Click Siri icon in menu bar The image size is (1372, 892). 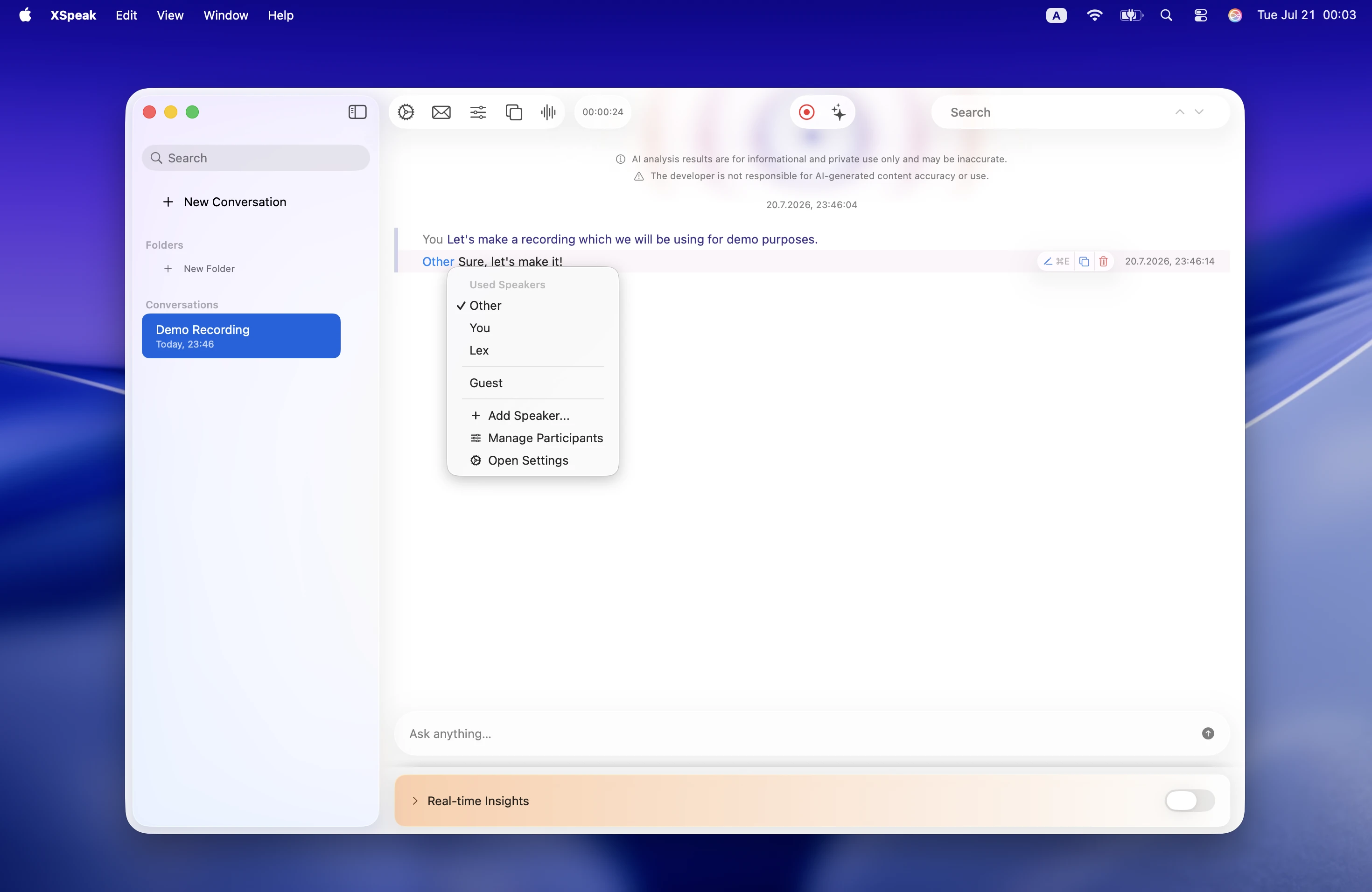(x=1235, y=15)
